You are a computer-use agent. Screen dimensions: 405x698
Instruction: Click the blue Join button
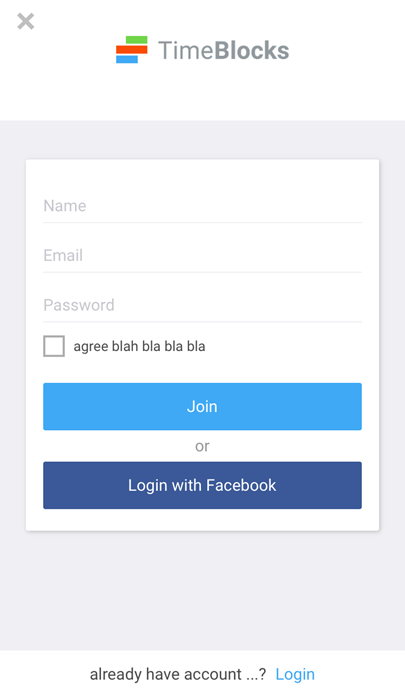click(x=202, y=406)
